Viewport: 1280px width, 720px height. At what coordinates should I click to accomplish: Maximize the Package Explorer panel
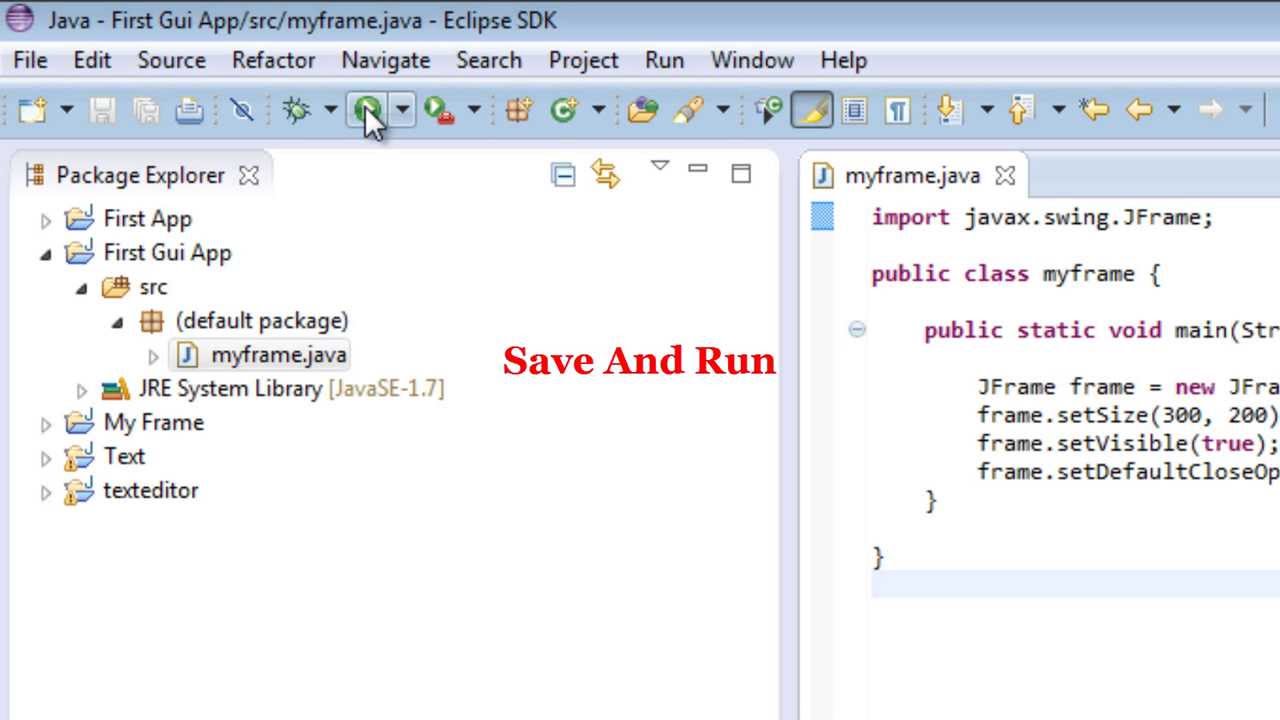click(x=741, y=173)
